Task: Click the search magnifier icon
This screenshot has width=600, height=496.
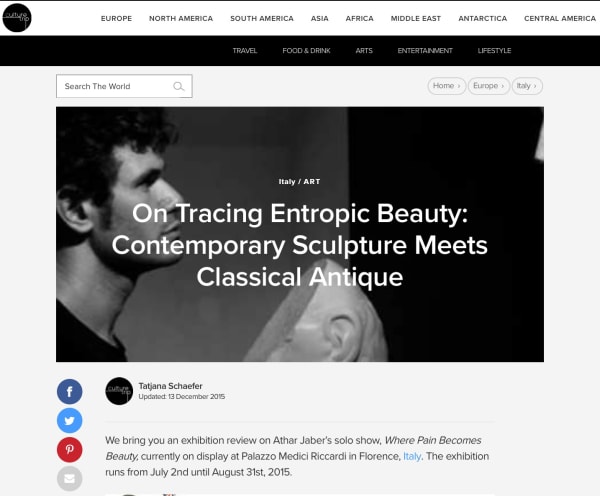Action: point(178,86)
